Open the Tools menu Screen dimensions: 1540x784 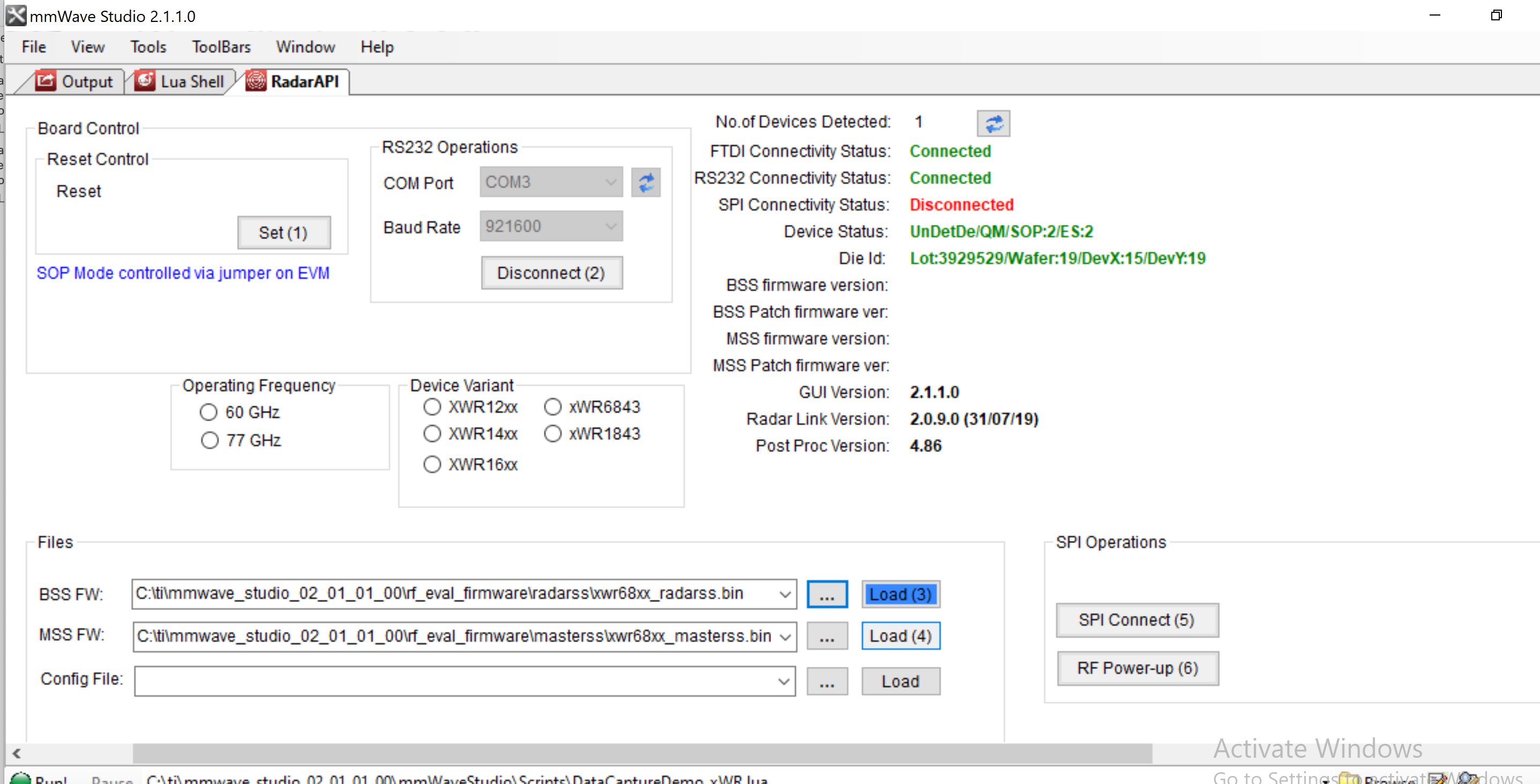click(x=148, y=47)
